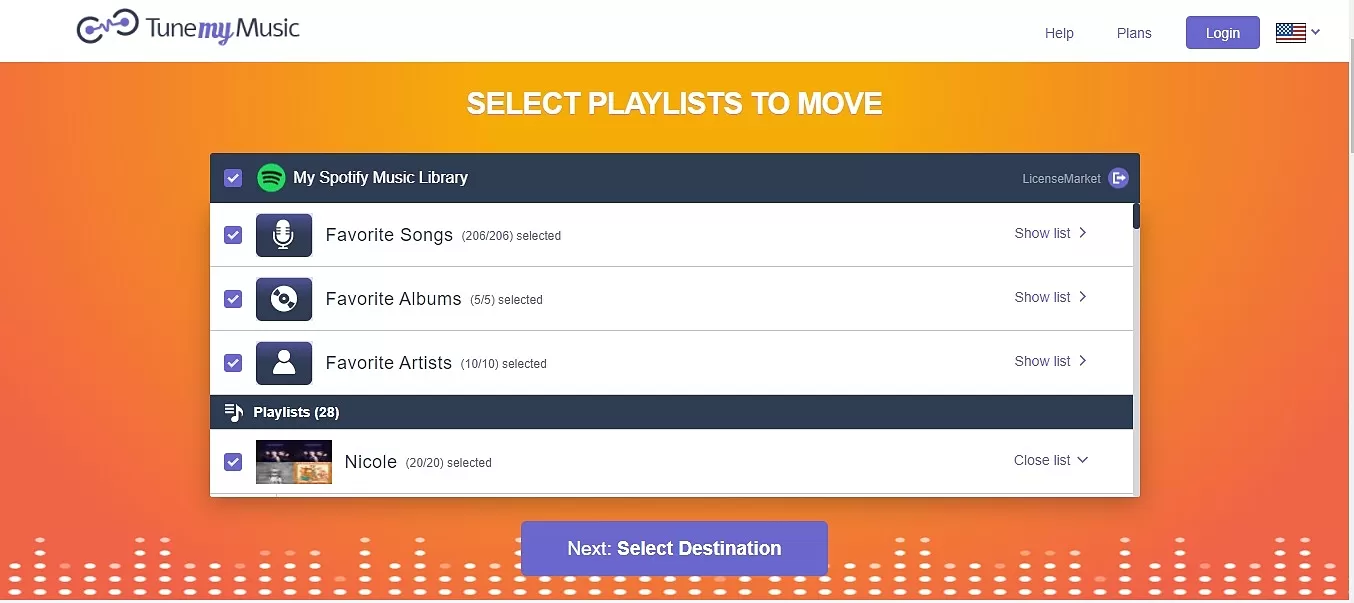The image size is (1354, 603).
Task: Uncheck the My Spotify Music Library checkbox
Action: [x=233, y=178]
